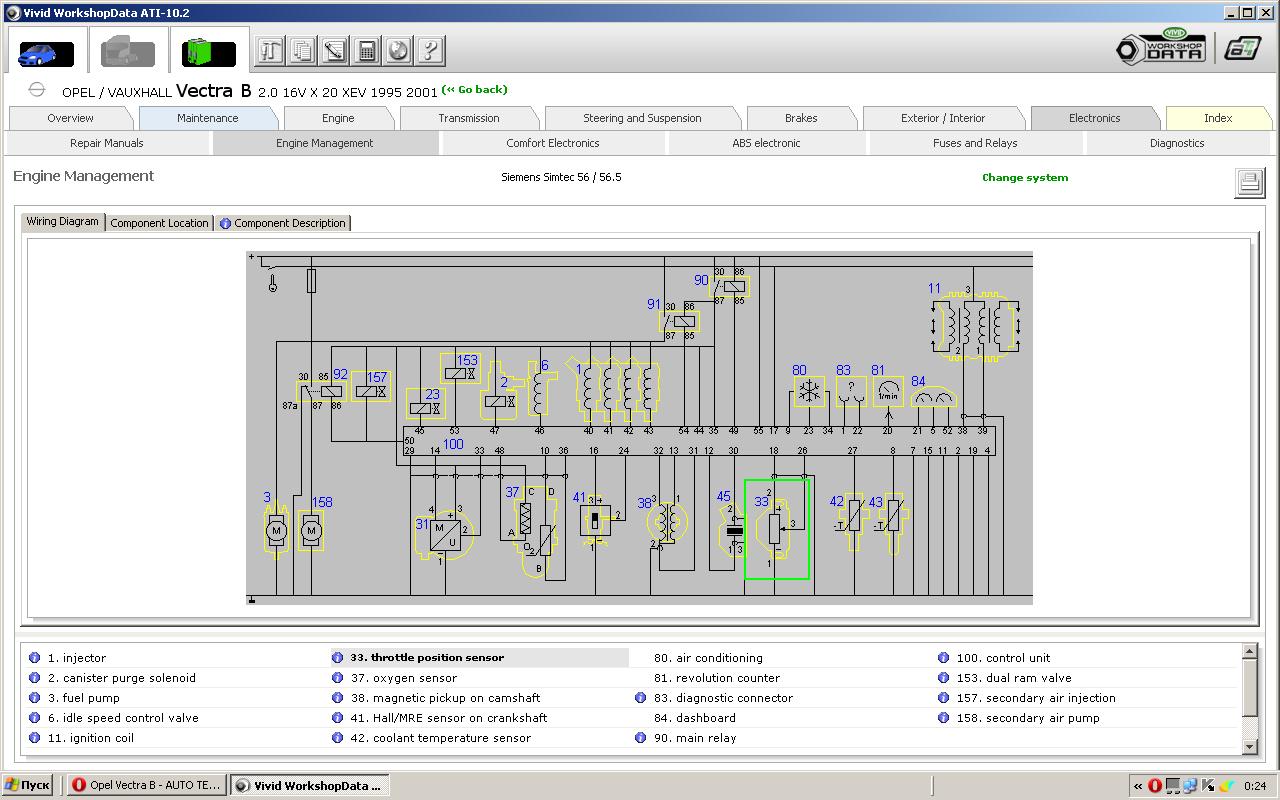Click the Opel logo beside the model name
The height and width of the screenshot is (800, 1280).
click(37, 90)
